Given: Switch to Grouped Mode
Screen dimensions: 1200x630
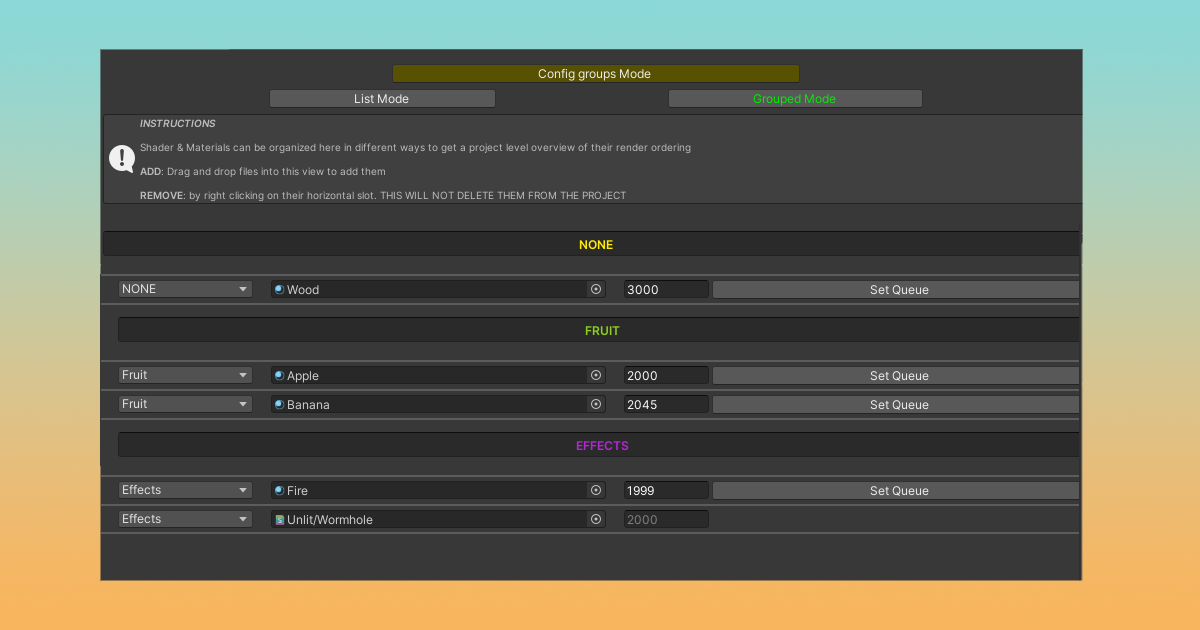Looking at the screenshot, I should point(795,99).
